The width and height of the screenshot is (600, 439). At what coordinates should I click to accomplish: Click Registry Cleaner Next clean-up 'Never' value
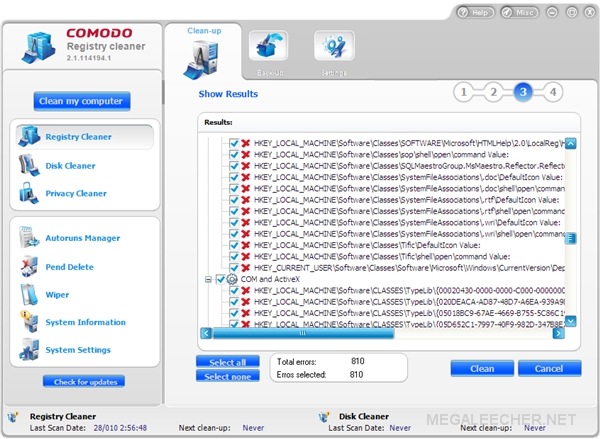click(253, 428)
